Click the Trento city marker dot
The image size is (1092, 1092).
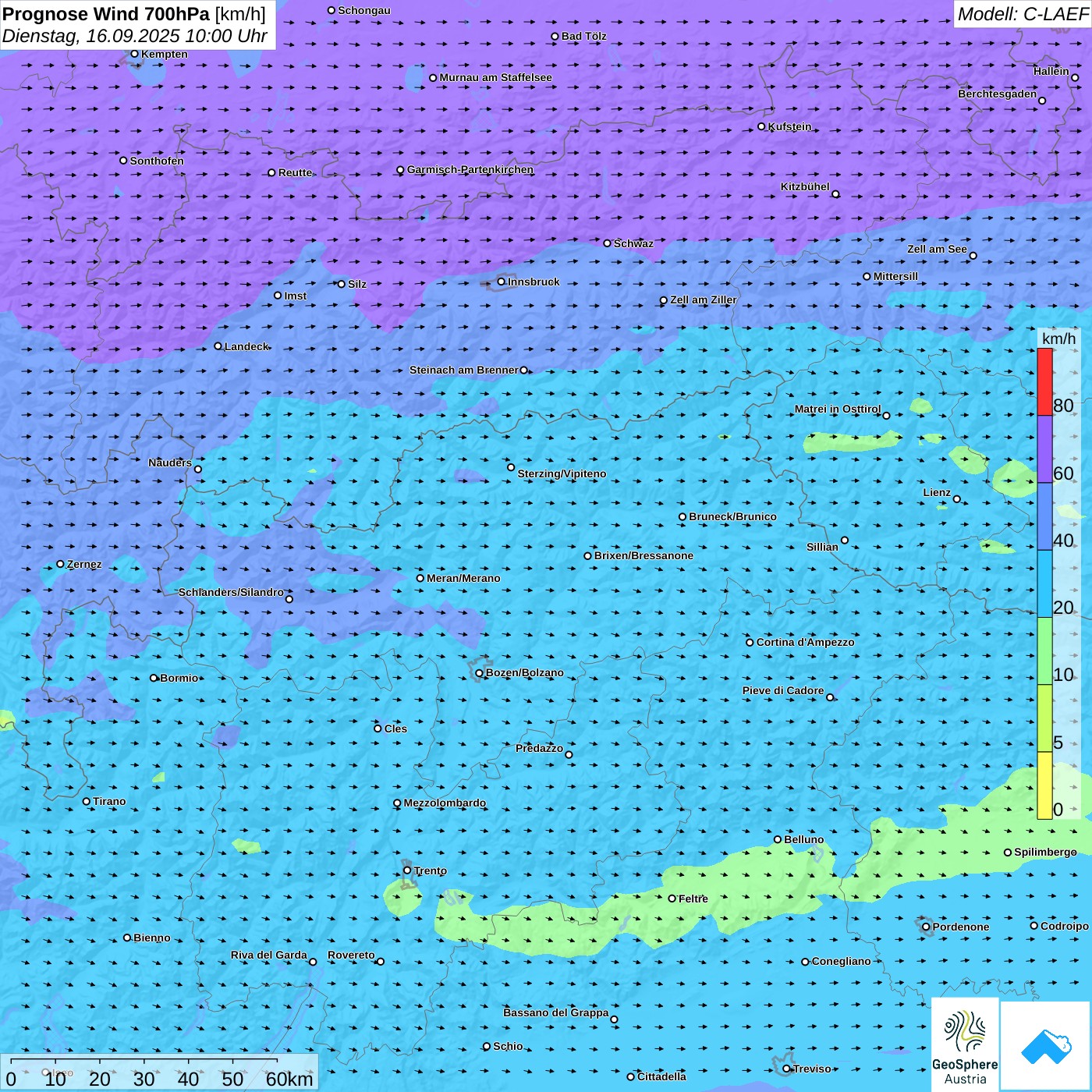[407, 870]
